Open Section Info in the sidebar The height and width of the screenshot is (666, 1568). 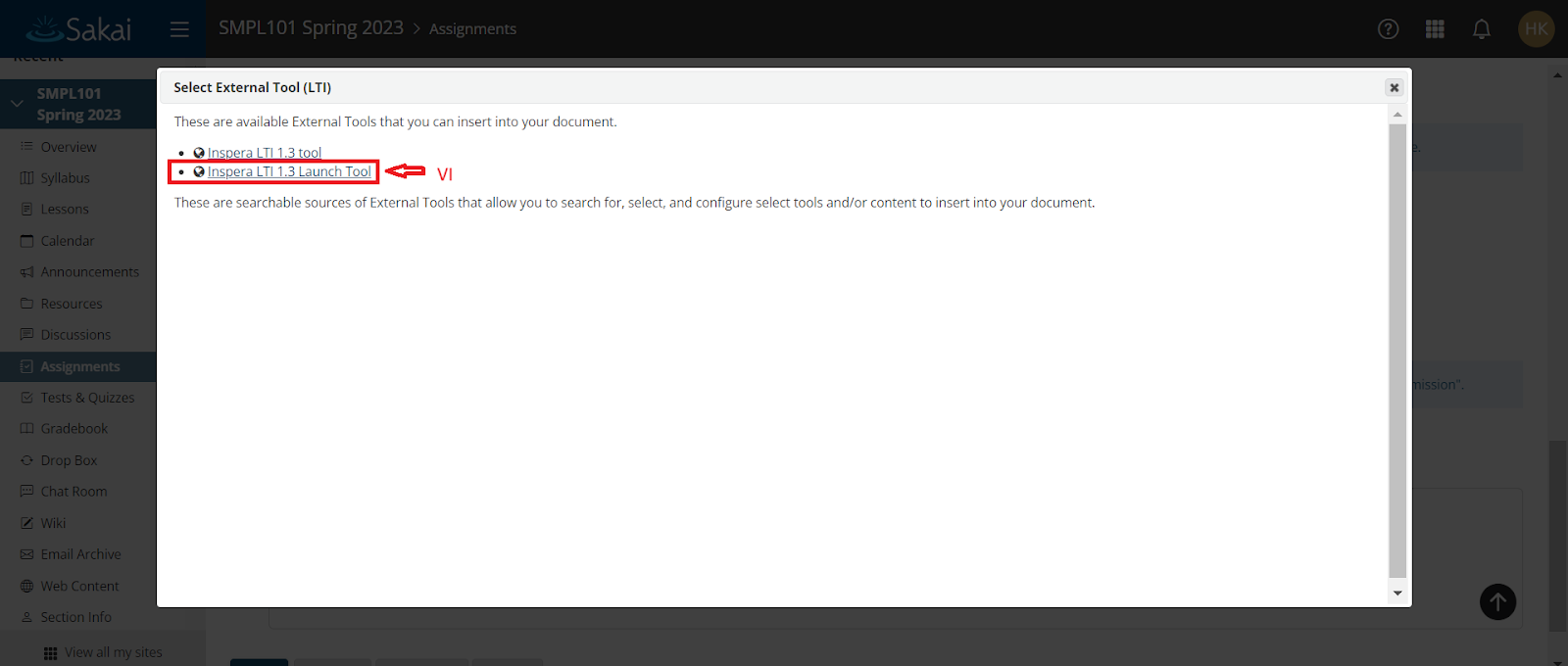78,617
